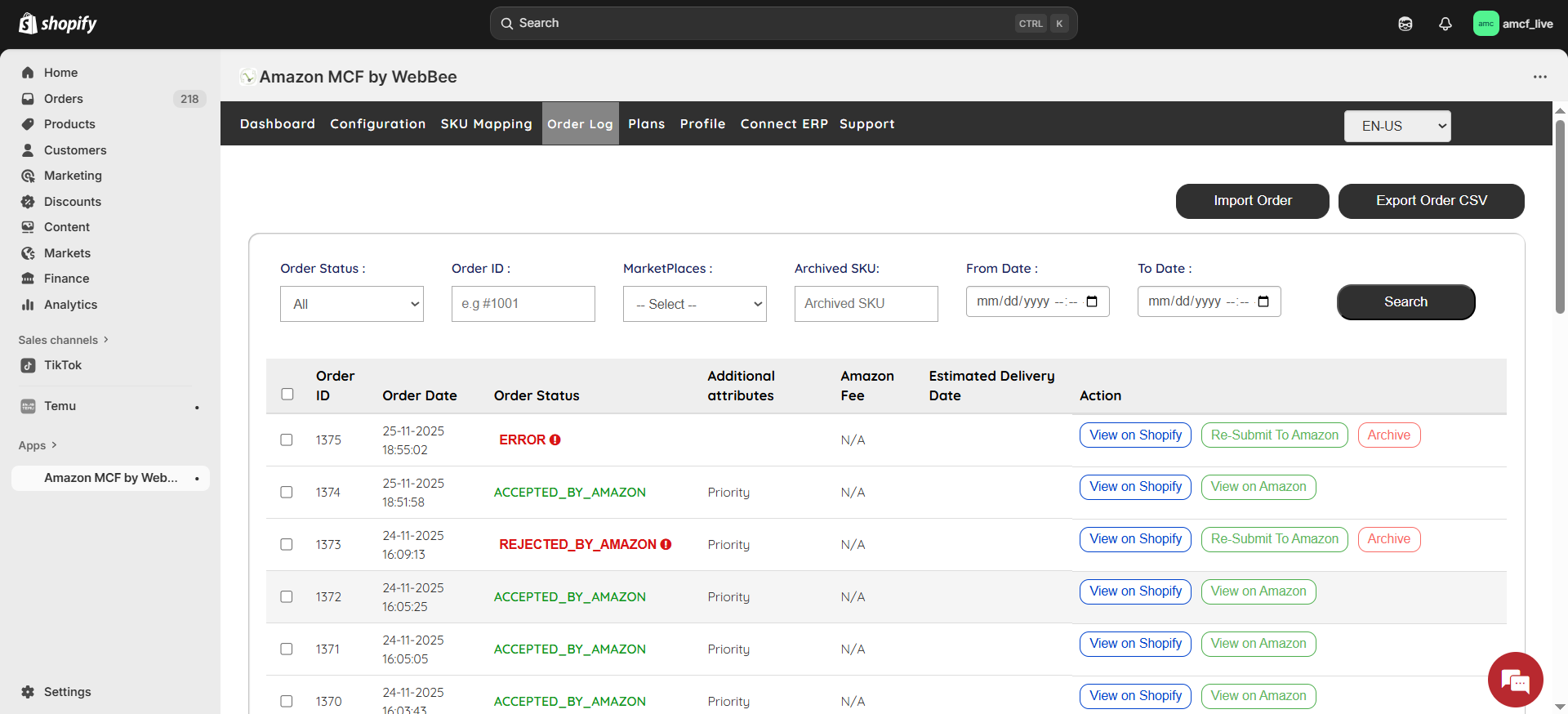
Task: Select the checkbox for order 1373
Action: (287, 544)
